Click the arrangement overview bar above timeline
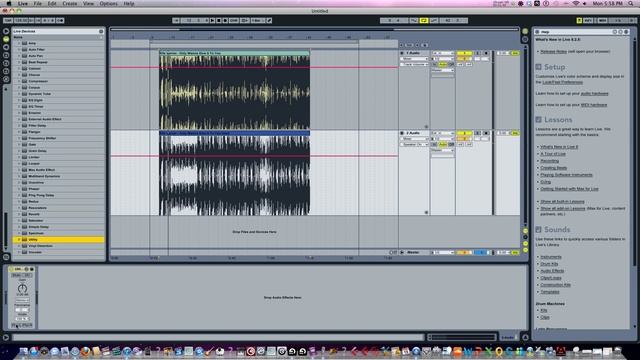The width and height of the screenshot is (640, 360). coord(314,29)
